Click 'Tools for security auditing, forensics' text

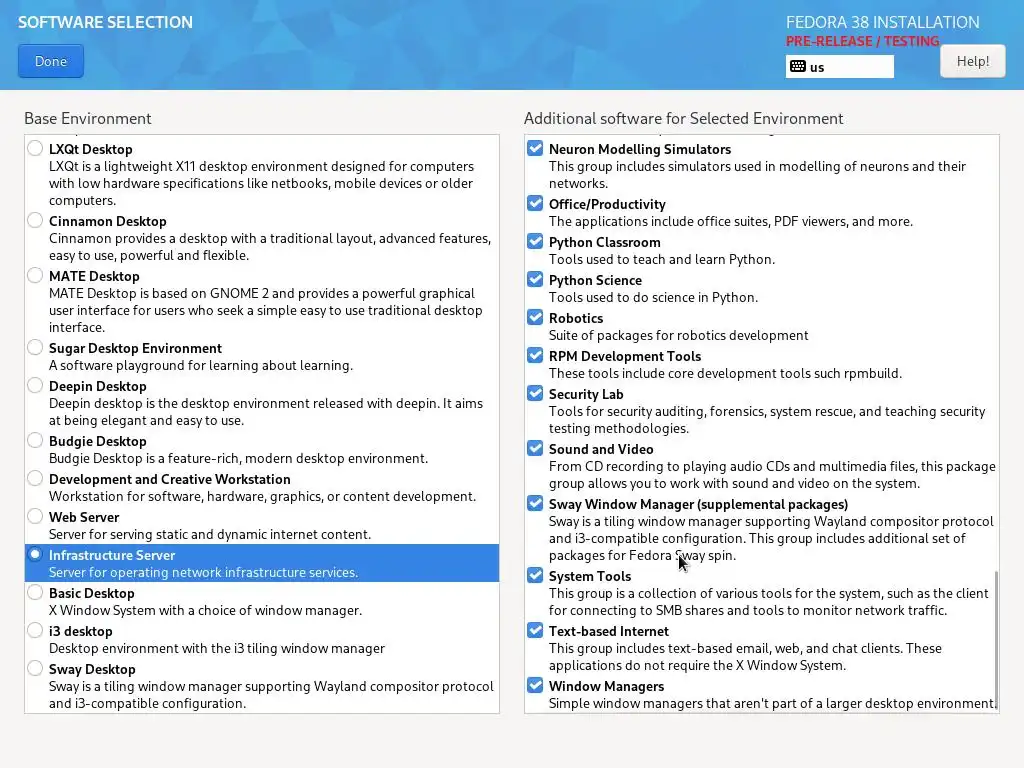[x=767, y=420]
